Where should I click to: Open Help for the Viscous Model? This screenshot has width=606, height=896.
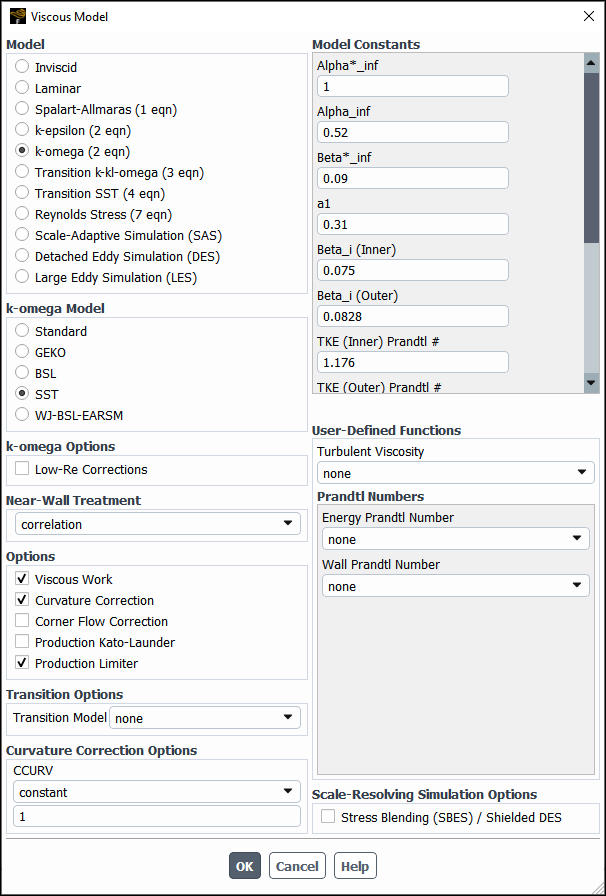(x=355, y=866)
